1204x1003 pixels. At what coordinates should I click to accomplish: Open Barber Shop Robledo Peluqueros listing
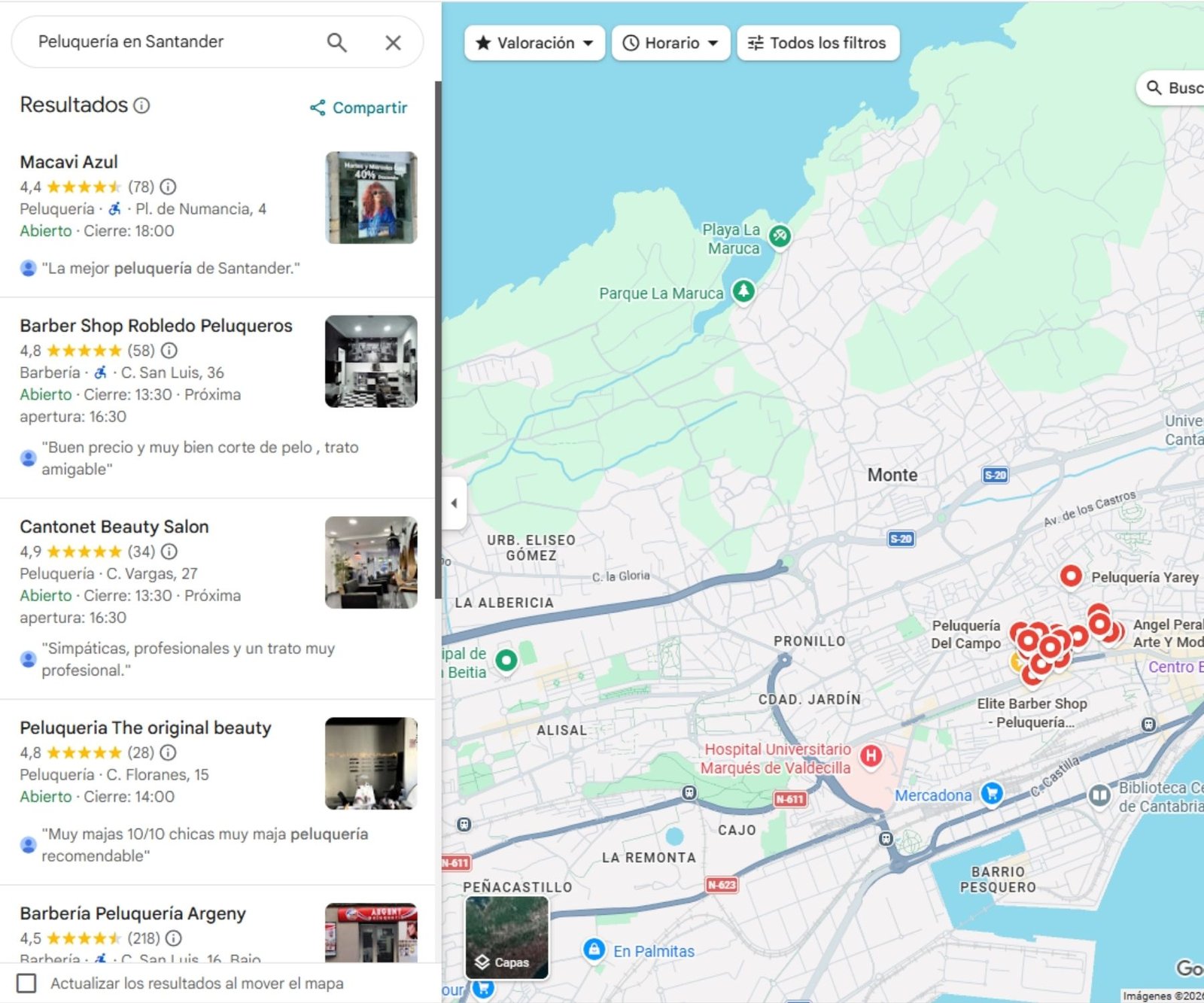[x=156, y=326]
